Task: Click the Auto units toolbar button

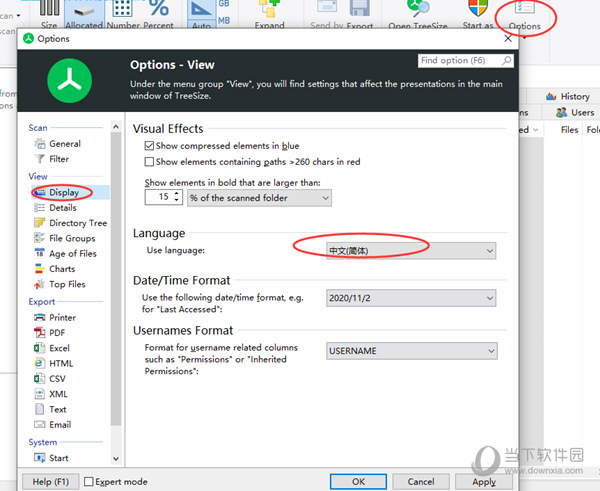Action: click(x=201, y=15)
